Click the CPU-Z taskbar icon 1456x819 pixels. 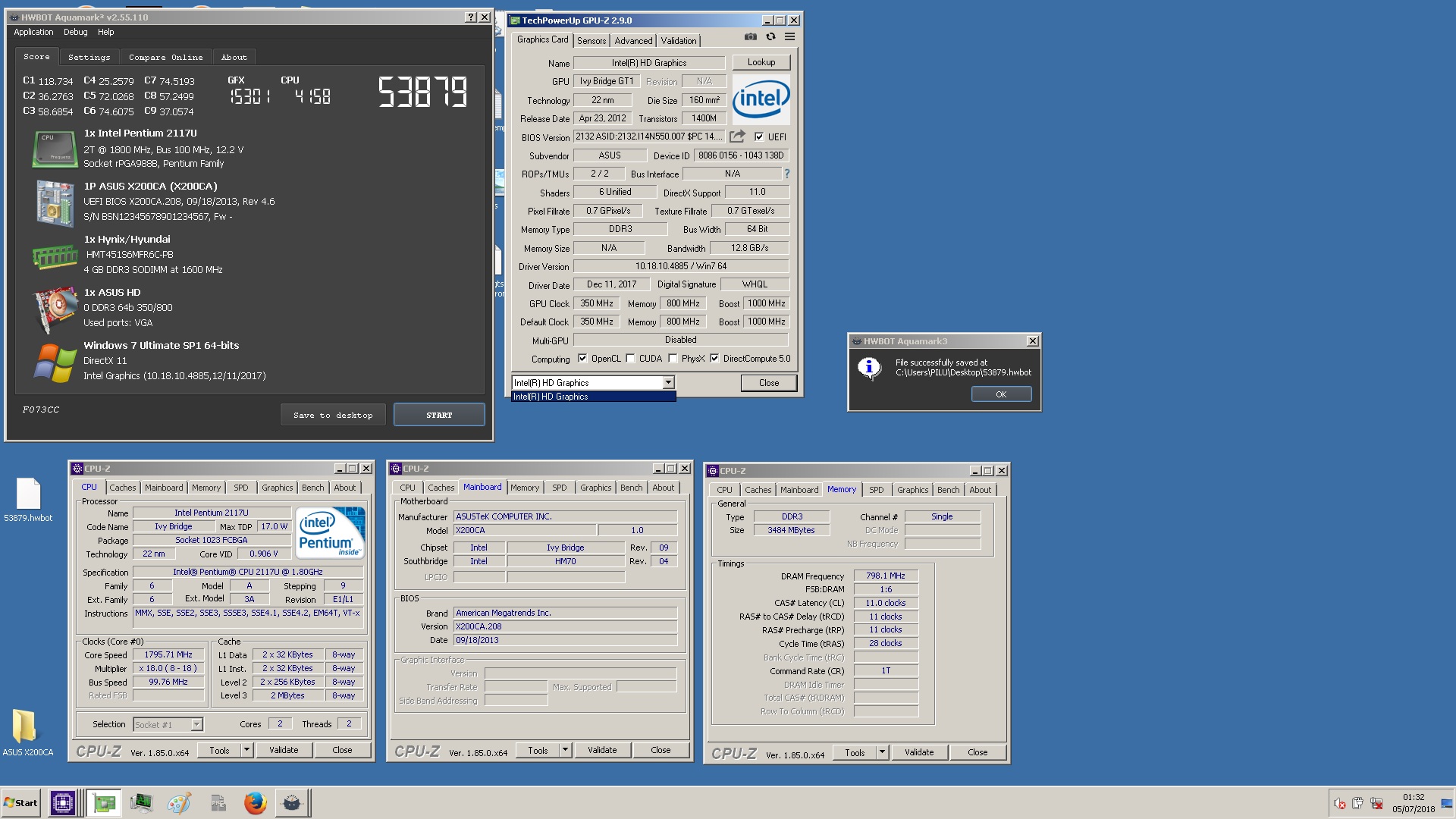coord(62,803)
